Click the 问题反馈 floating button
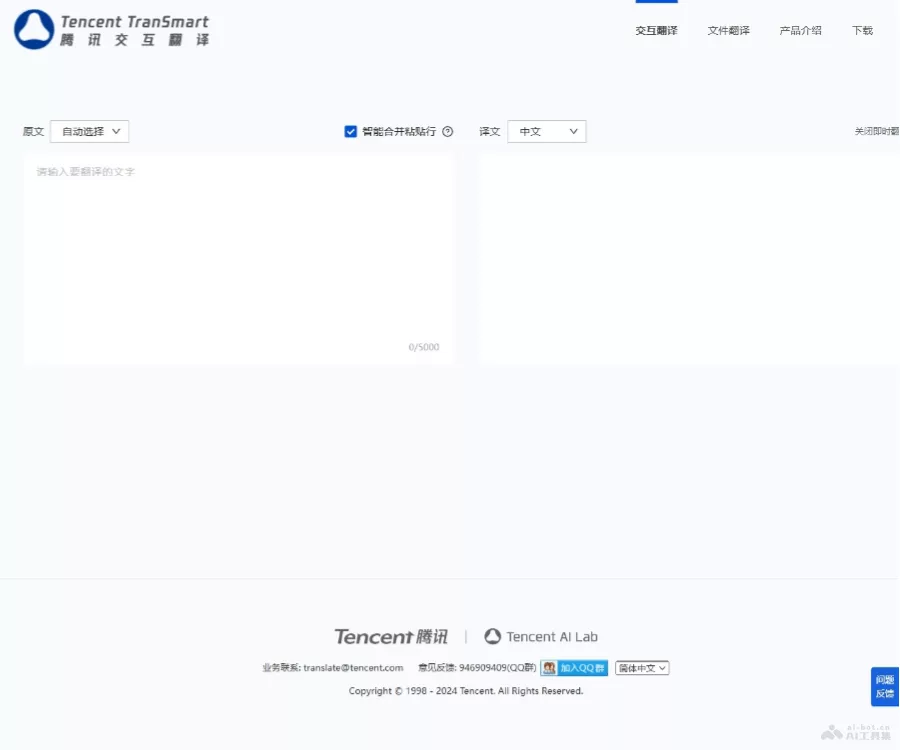The image size is (900, 750). click(x=885, y=686)
